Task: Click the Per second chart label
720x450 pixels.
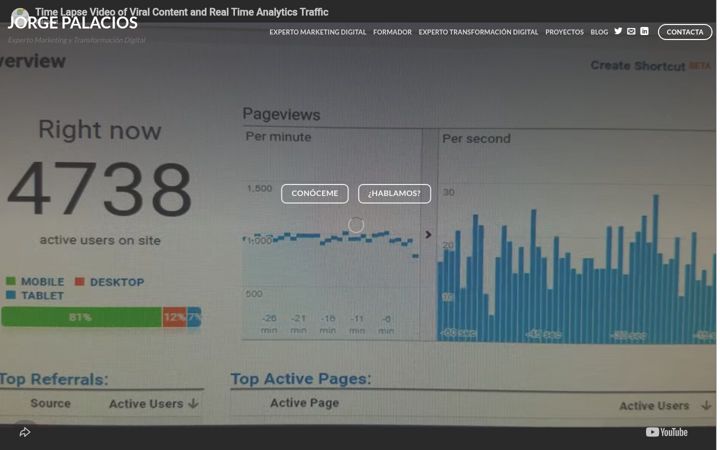Action: click(476, 139)
